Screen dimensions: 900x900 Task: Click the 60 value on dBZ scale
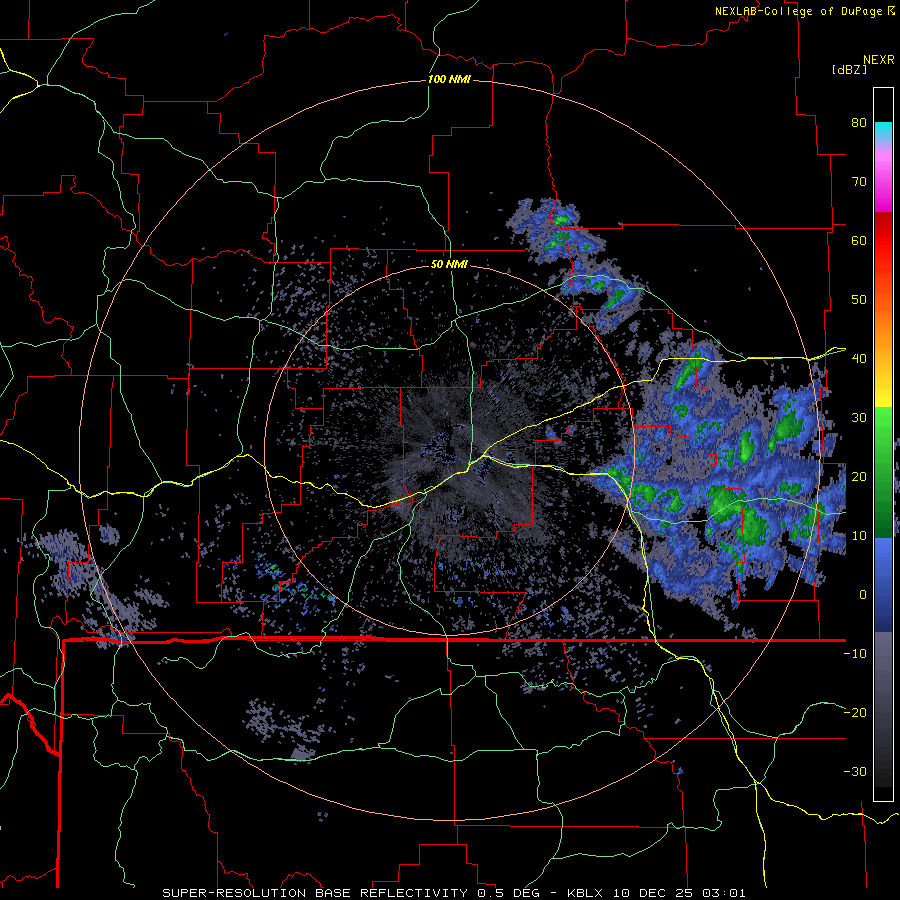pos(859,240)
